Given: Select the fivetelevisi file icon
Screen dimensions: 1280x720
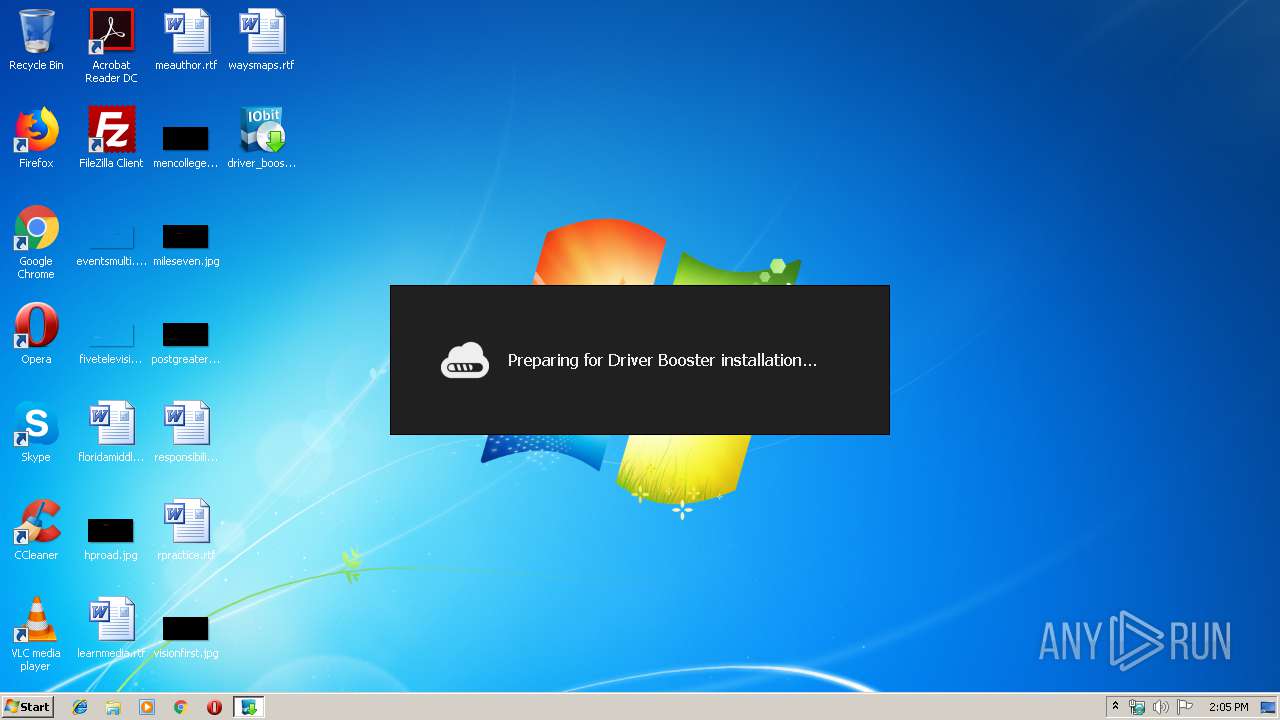Looking at the screenshot, I should tap(111, 334).
